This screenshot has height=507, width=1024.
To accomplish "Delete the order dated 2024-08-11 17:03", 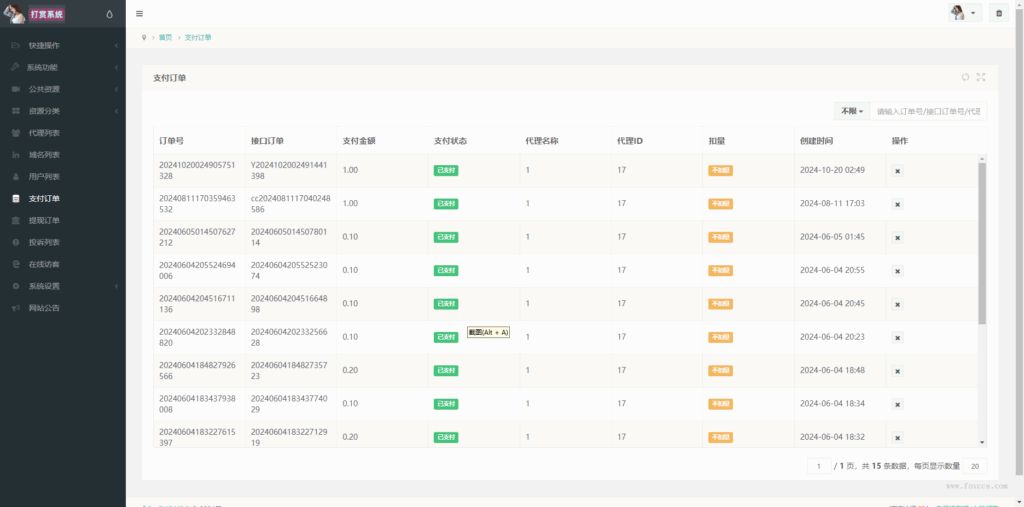I will (897, 204).
